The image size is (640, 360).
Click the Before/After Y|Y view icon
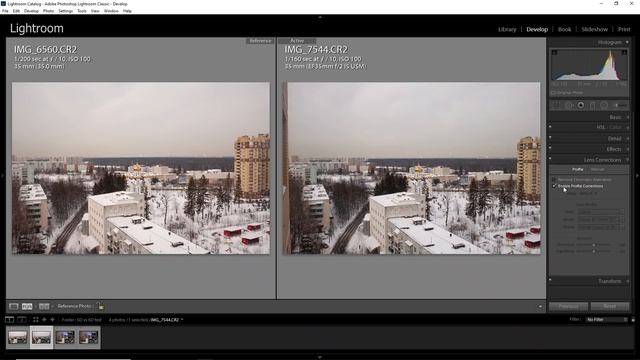pos(44,306)
